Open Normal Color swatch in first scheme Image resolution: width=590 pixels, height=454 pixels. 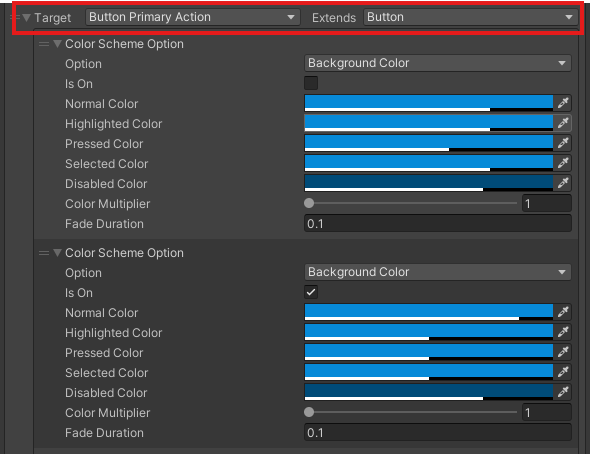click(429, 103)
